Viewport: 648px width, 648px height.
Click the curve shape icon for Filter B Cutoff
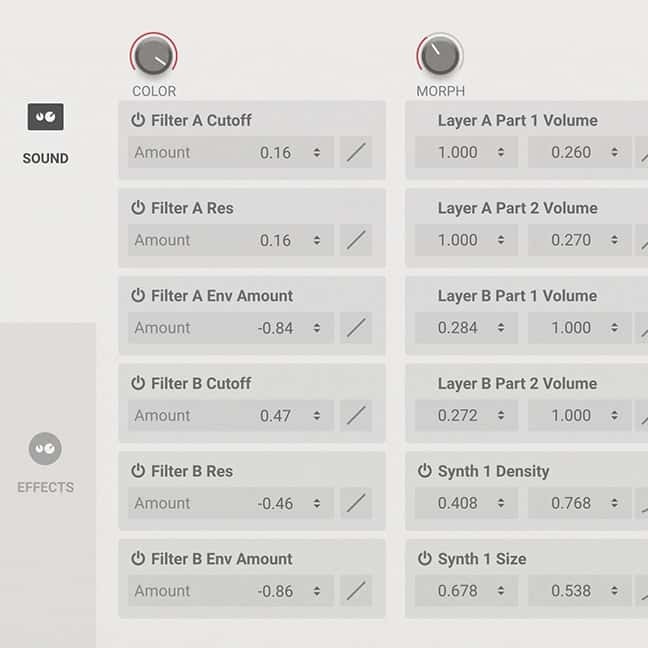[356, 415]
